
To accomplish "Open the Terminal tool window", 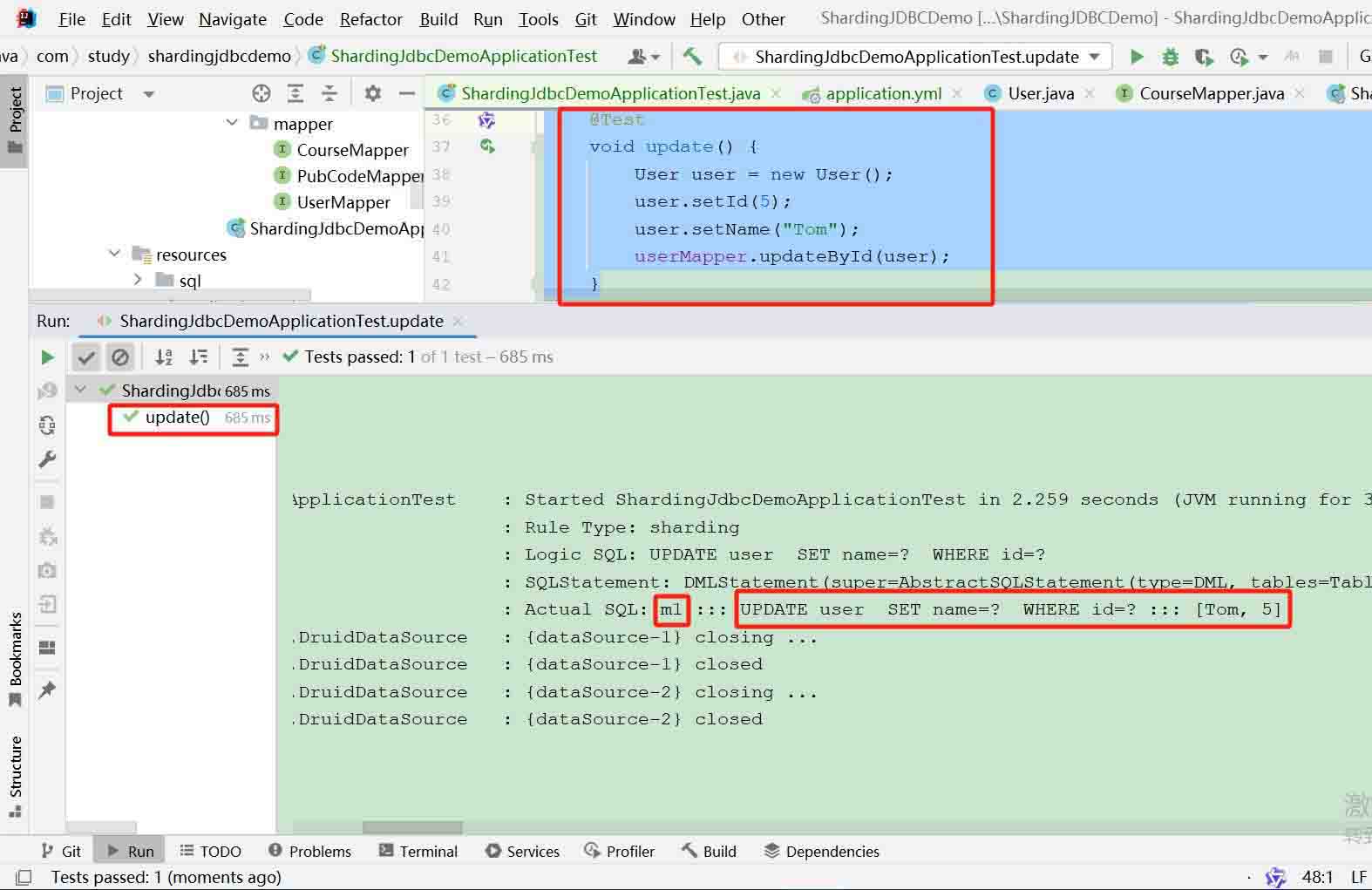I will [418, 851].
